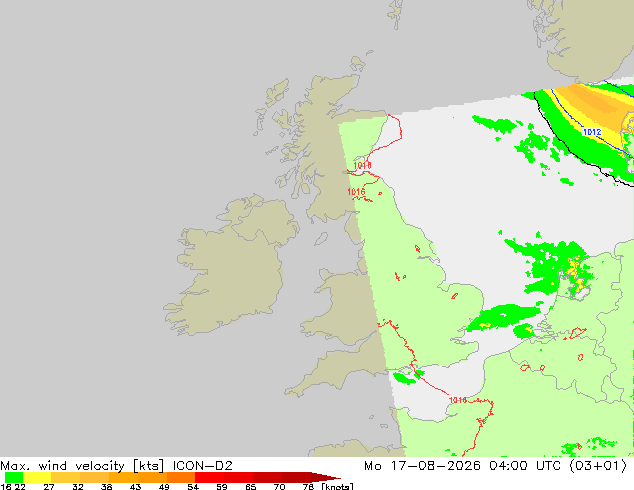Click the '32' legend value

coord(78,486)
